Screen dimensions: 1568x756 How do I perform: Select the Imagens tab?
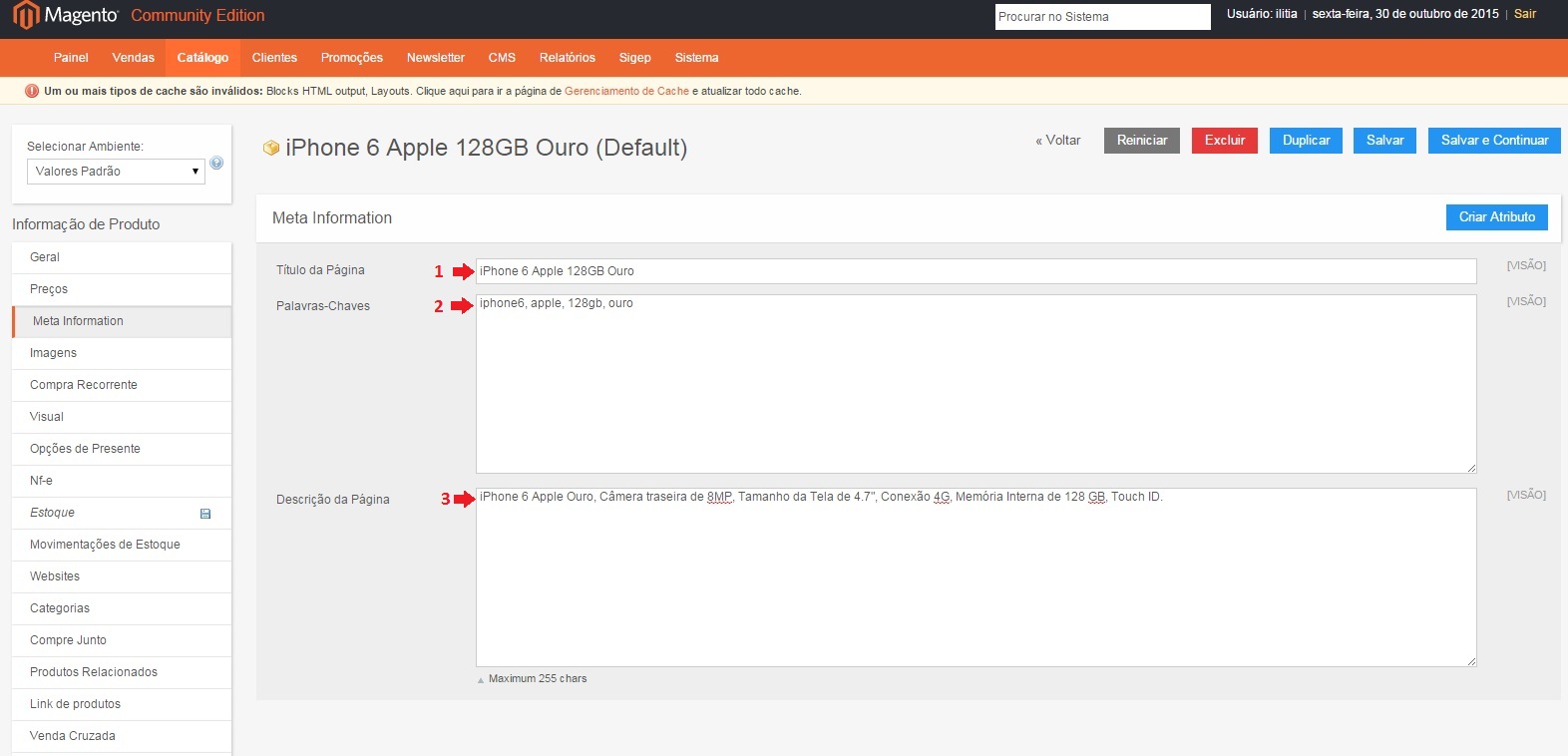pos(122,353)
